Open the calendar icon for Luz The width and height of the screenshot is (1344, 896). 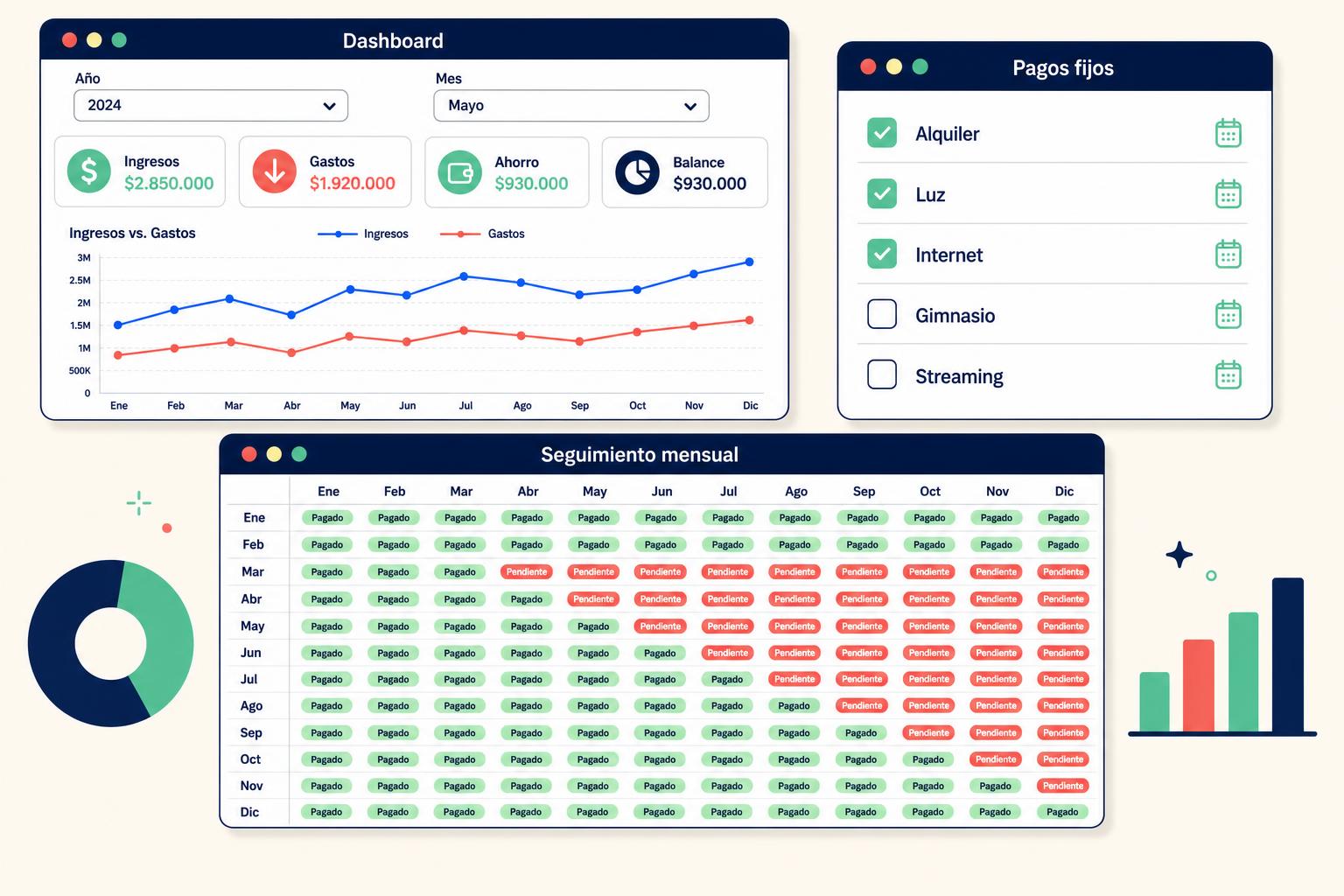(1228, 193)
